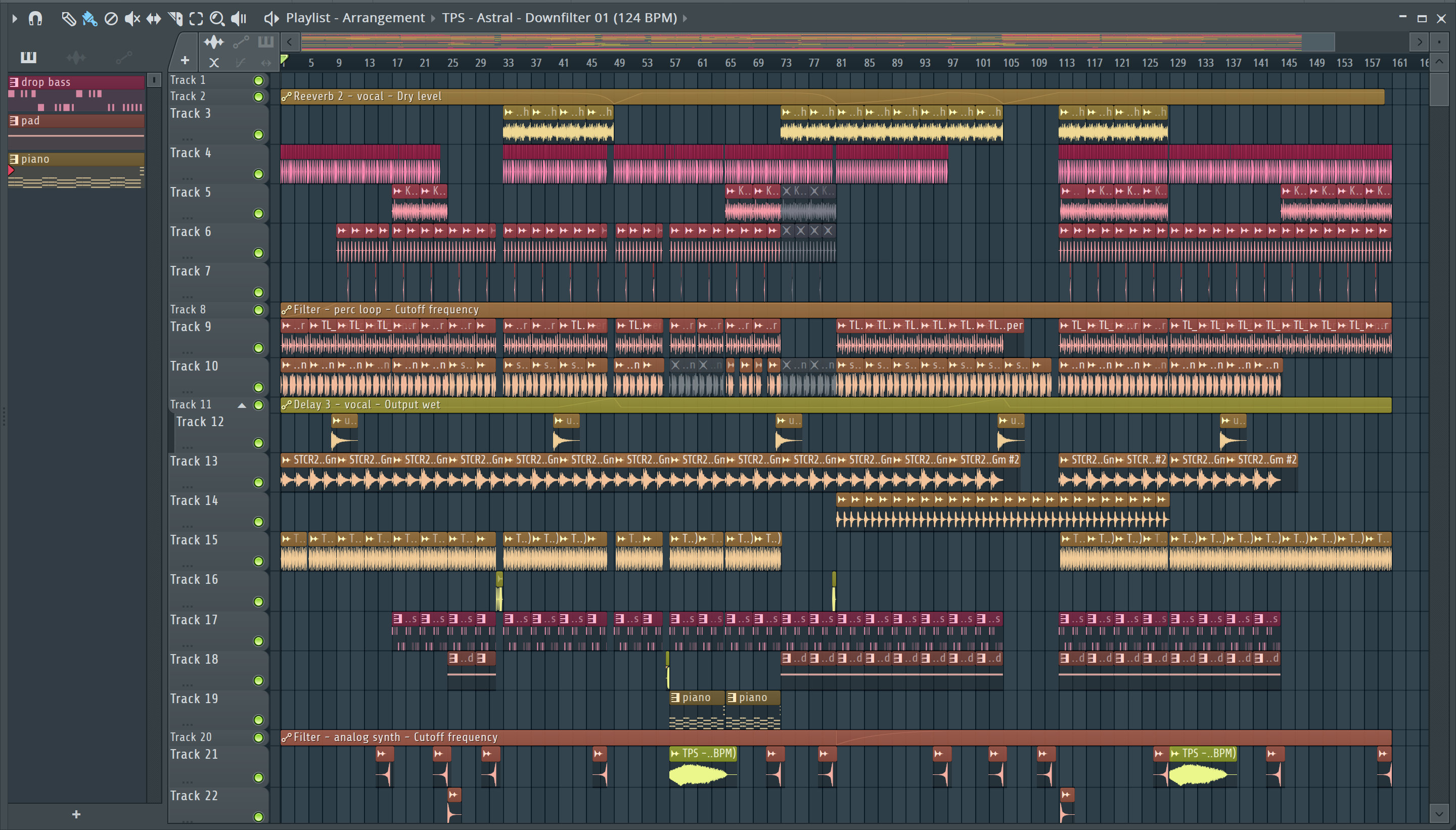Mute Track 3 with its green LED

(x=258, y=134)
